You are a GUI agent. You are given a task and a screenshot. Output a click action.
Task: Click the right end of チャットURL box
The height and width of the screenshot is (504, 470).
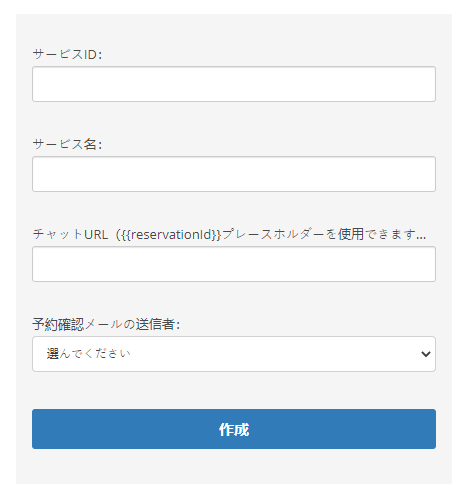click(428, 264)
